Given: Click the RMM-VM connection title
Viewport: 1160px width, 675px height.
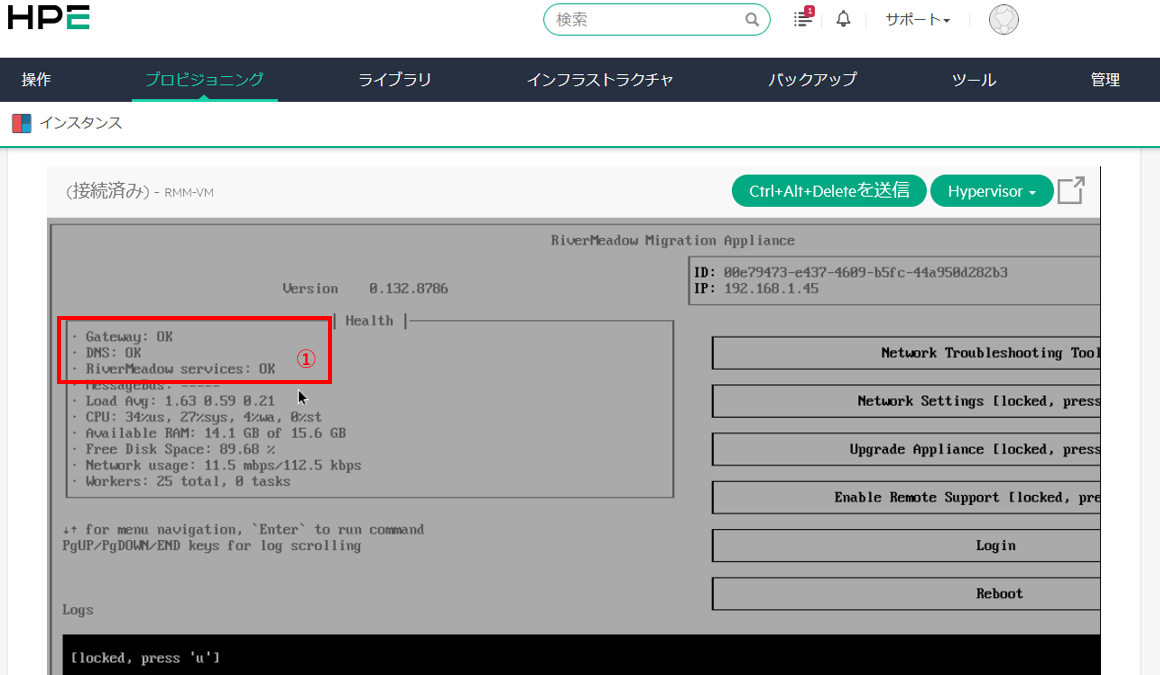Looking at the screenshot, I should coord(140,192).
